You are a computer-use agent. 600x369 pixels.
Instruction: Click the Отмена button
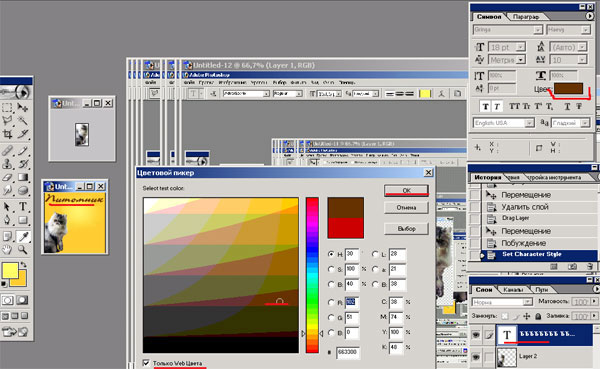click(406, 207)
